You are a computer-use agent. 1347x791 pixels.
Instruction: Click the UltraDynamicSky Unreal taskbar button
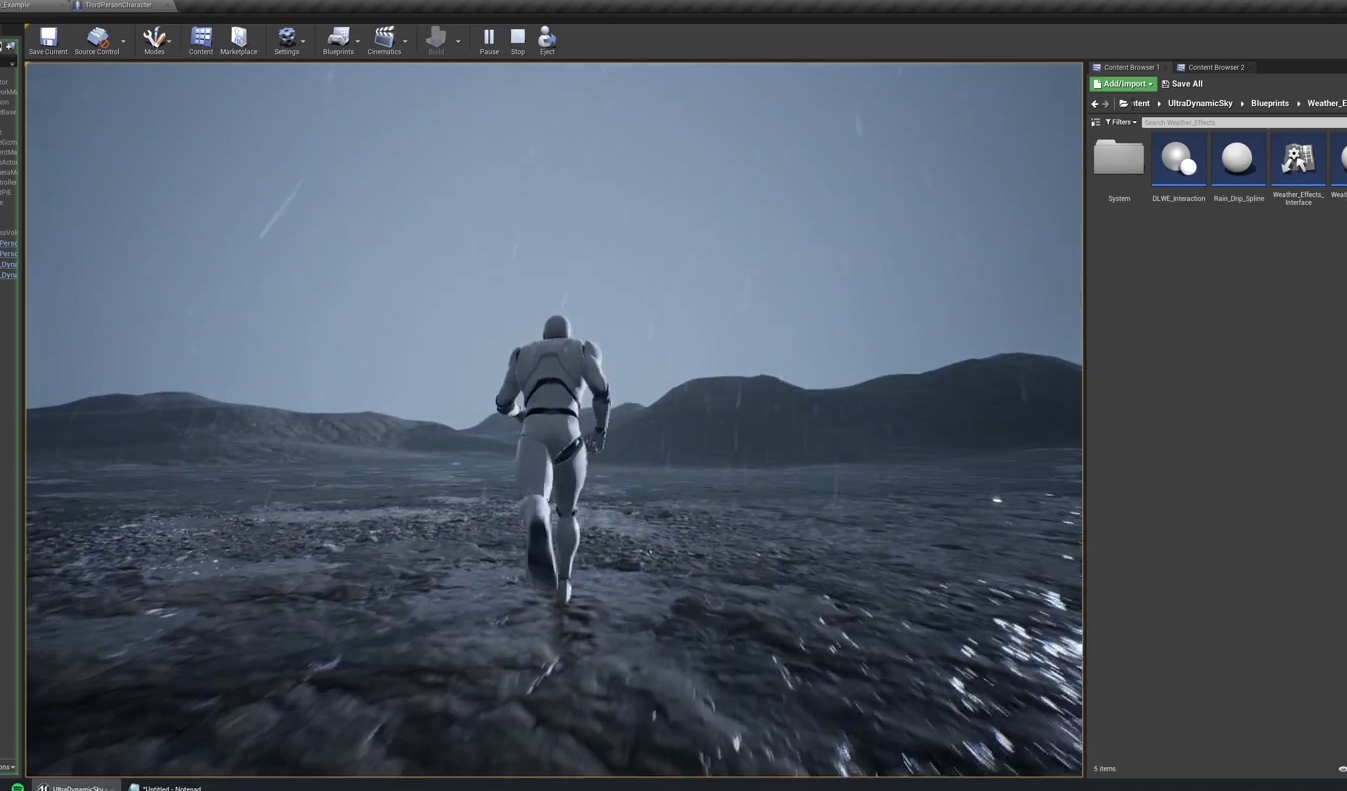(x=75, y=787)
